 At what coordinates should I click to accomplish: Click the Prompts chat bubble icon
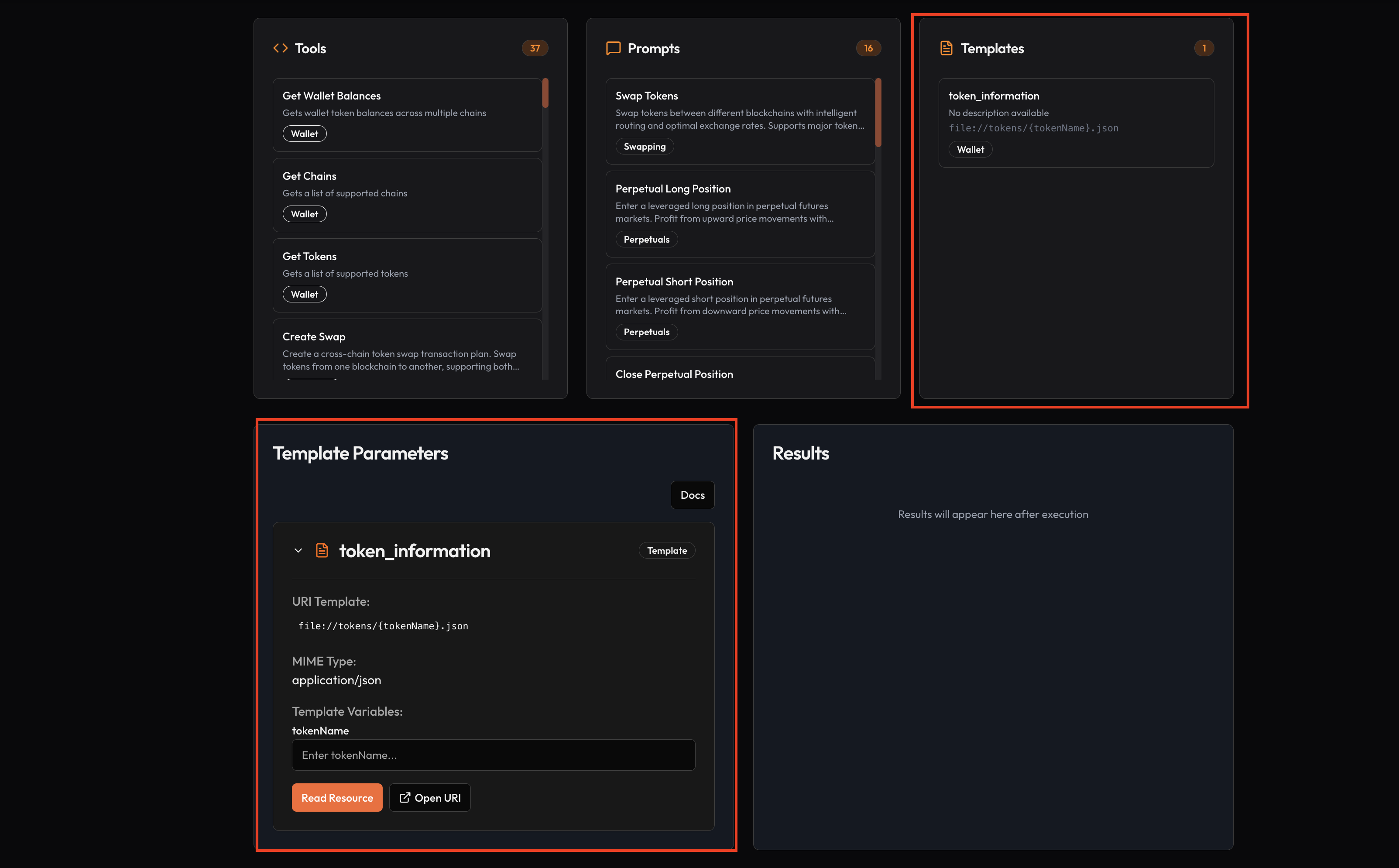(613, 48)
